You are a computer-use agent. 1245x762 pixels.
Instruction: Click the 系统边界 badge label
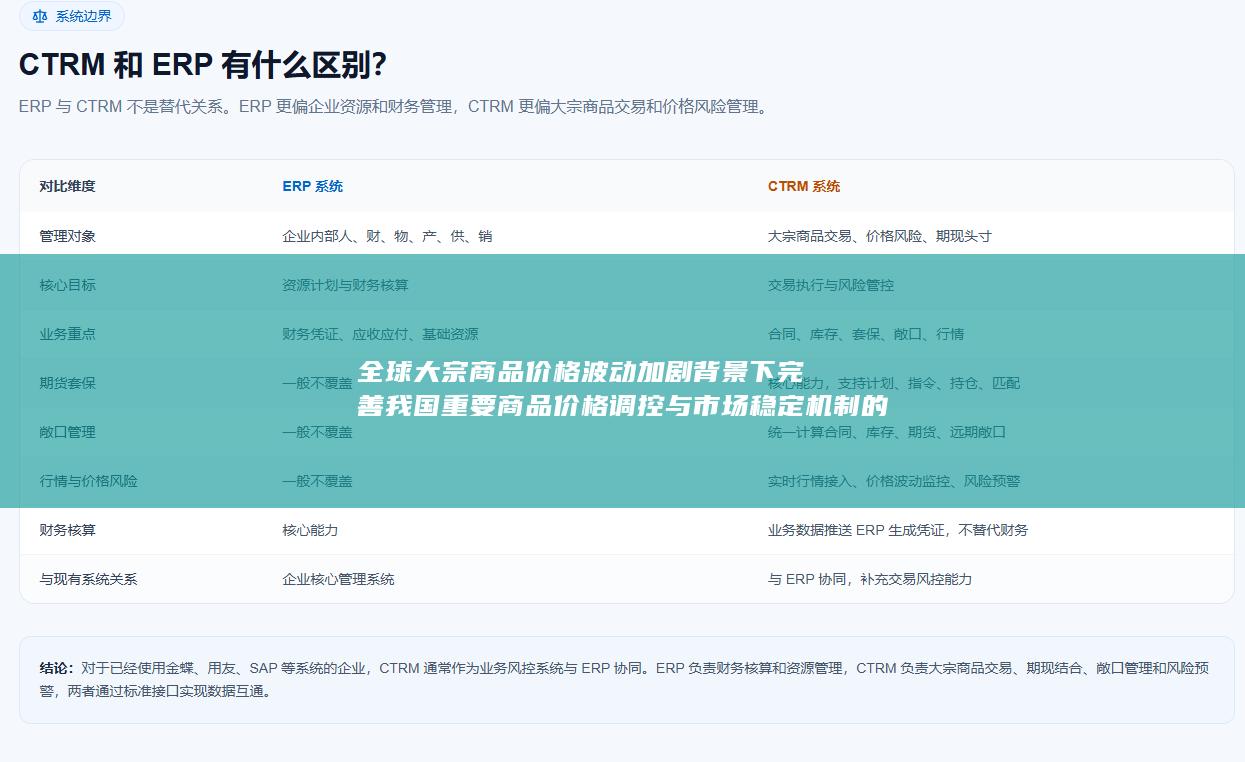(x=84, y=16)
